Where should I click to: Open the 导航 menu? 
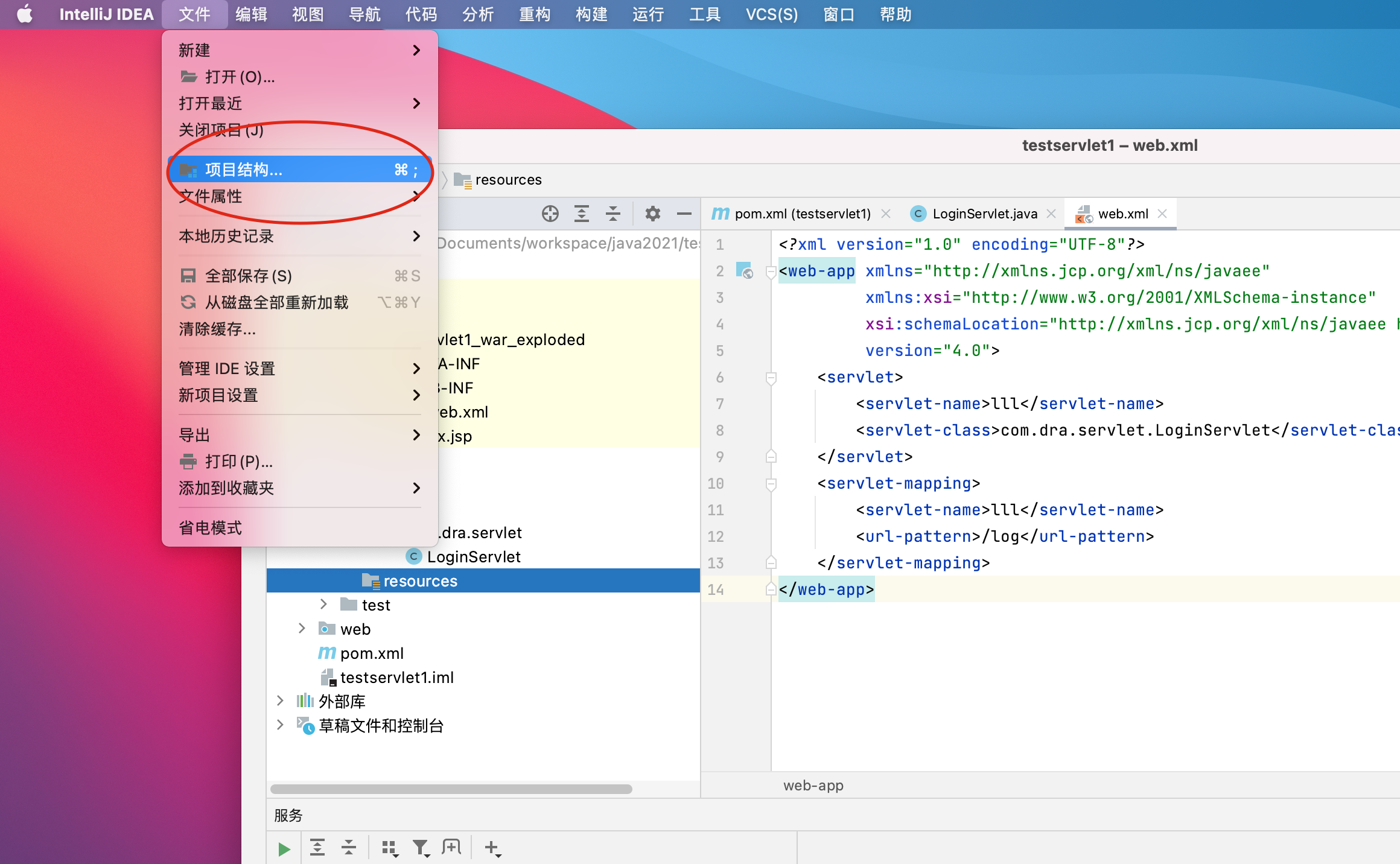(365, 14)
